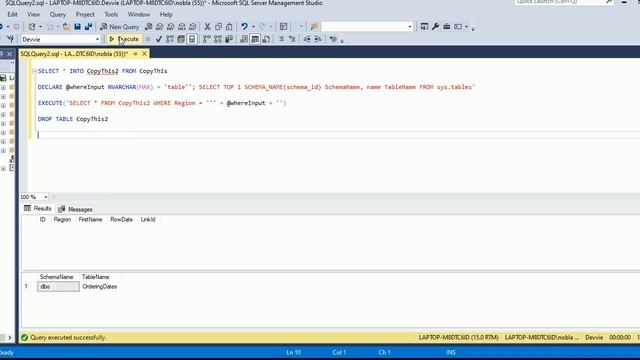Click the Save icon in the toolbar
Screen dimensions: 640x360
tap(78, 27)
